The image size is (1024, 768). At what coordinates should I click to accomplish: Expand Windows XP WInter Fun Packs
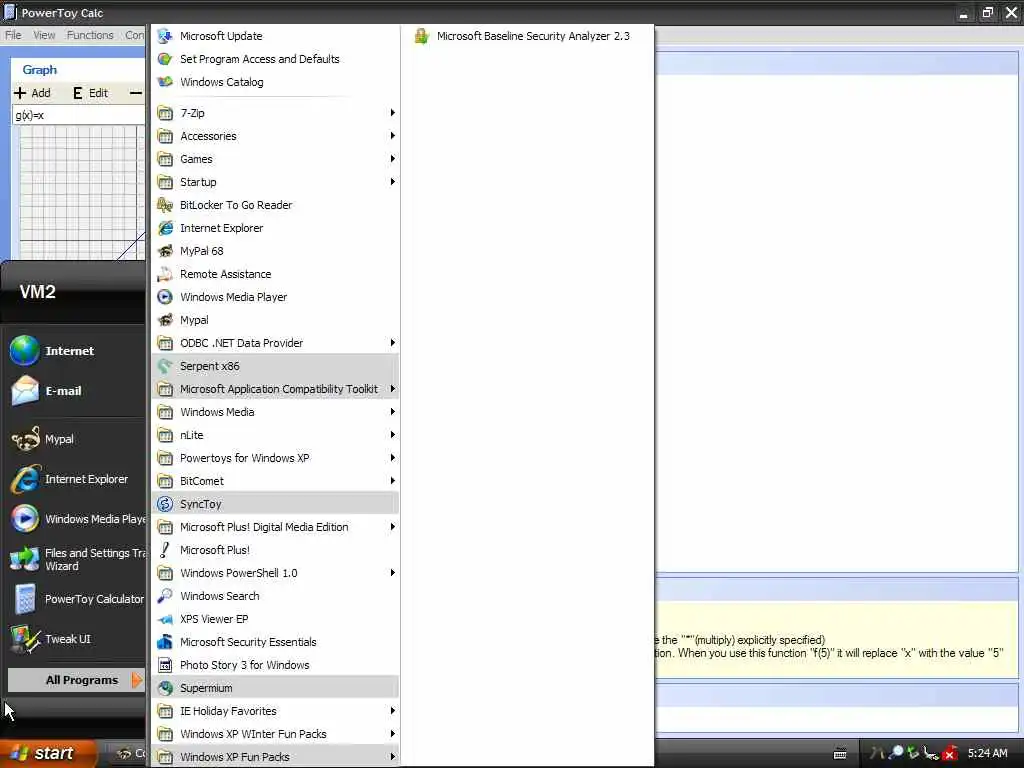(x=275, y=734)
